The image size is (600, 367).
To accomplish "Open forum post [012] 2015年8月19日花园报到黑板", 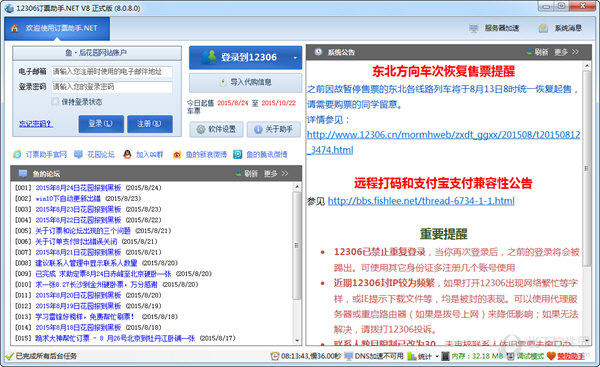I will tap(78, 306).
